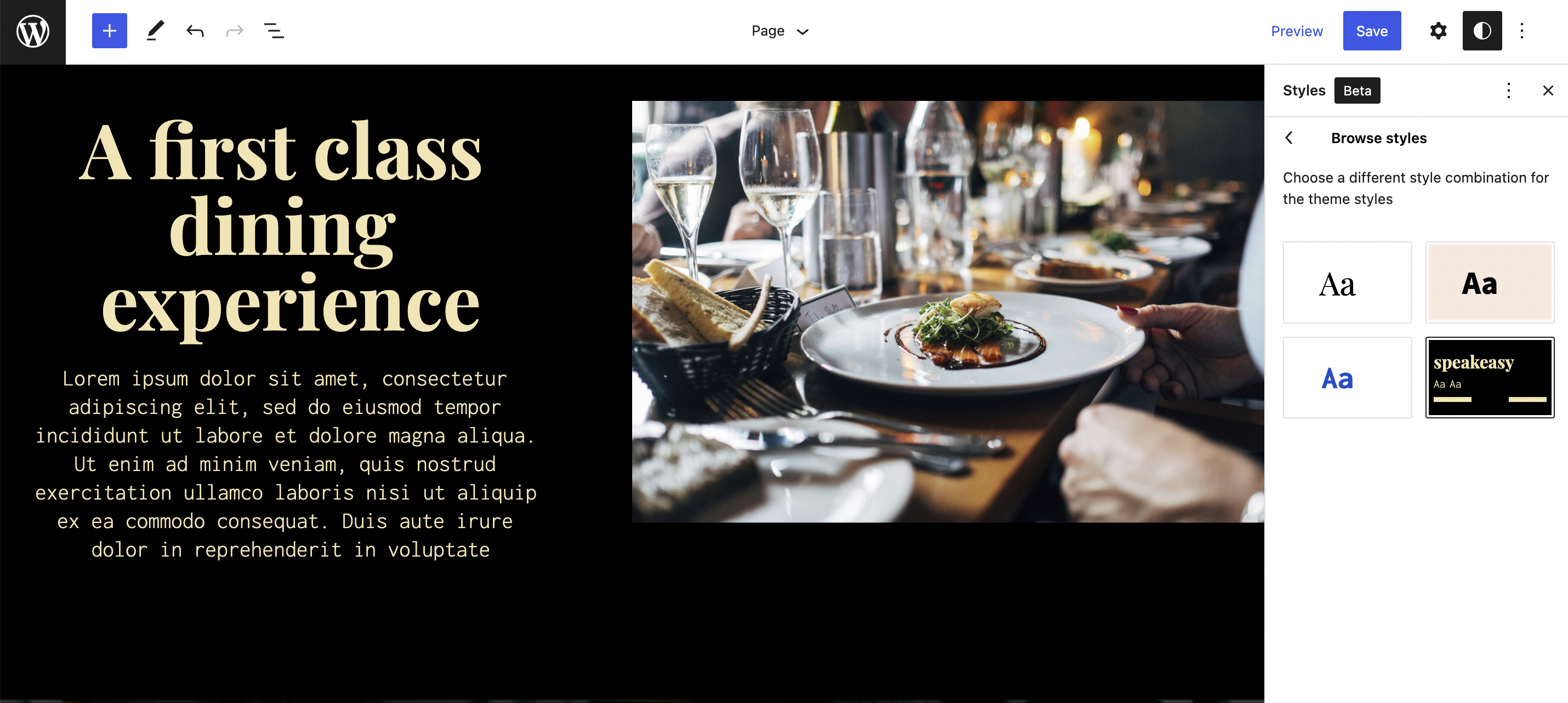Click the Redo arrow icon
The height and width of the screenshot is (703, 1568).
point(234,31)
